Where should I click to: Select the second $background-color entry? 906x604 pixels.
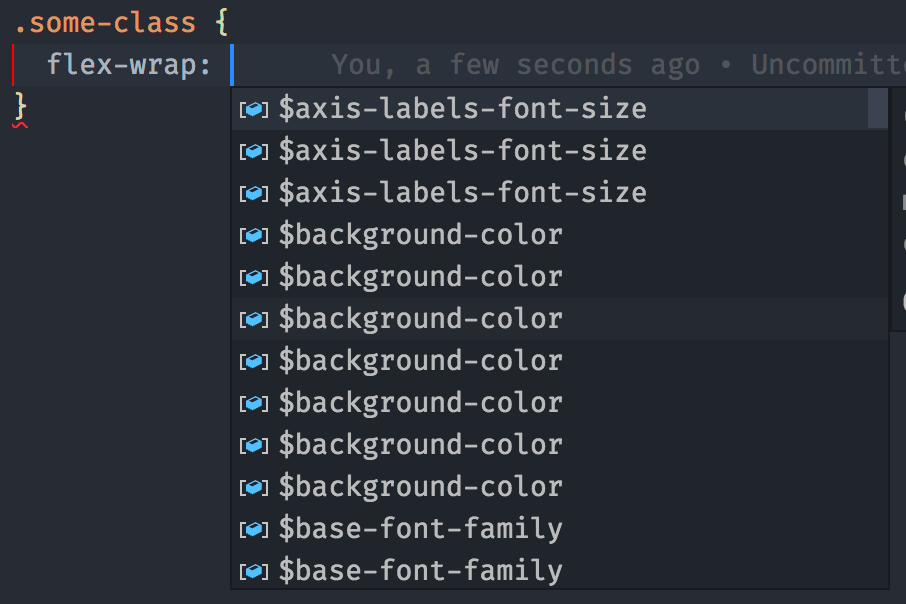pos(420,276)
